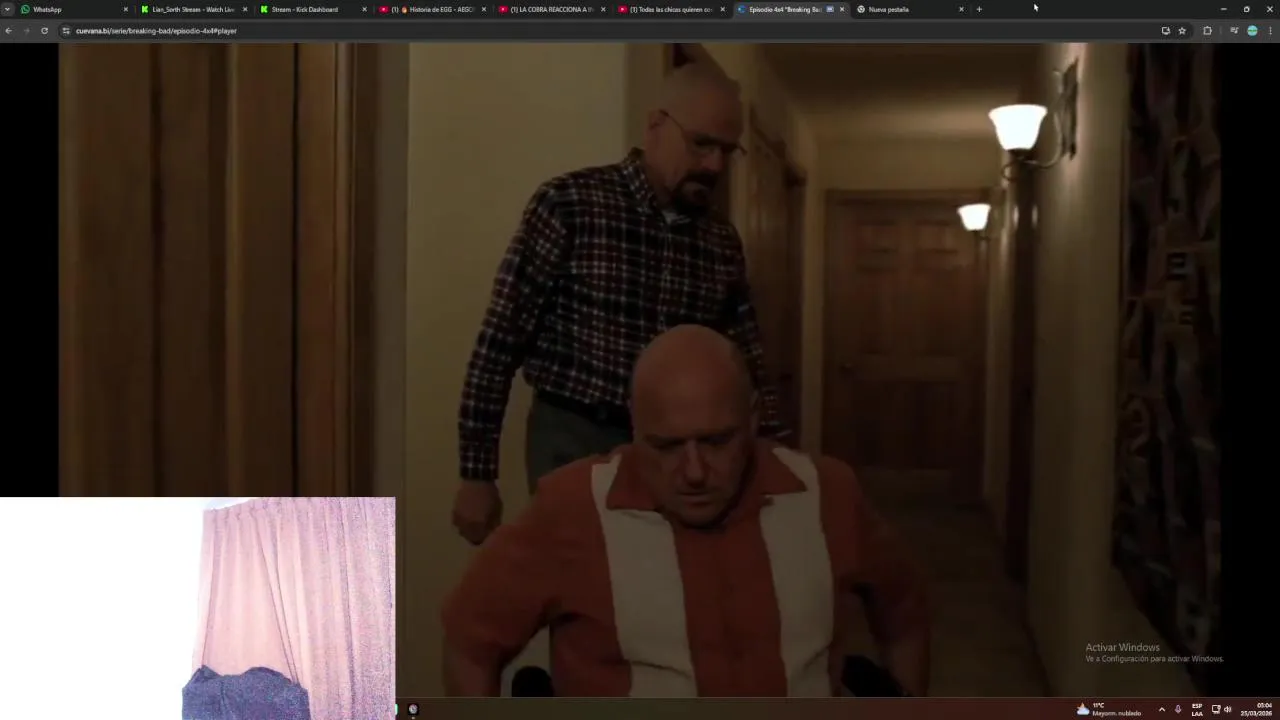Close the WhatsApp tab
The image size is (1280, 720).
(126, 9)
